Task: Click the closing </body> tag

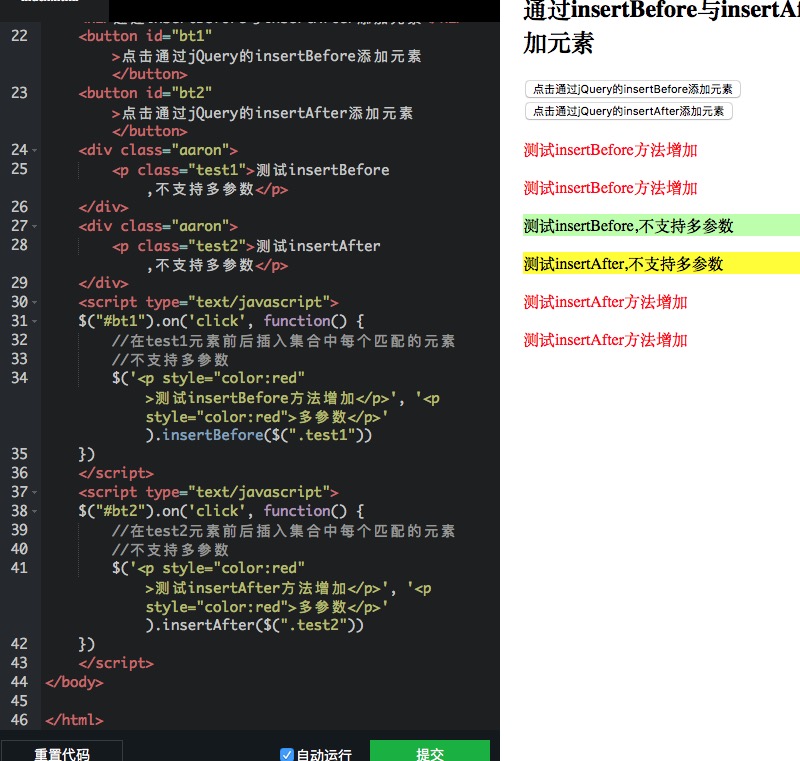Action: point(74,682)
